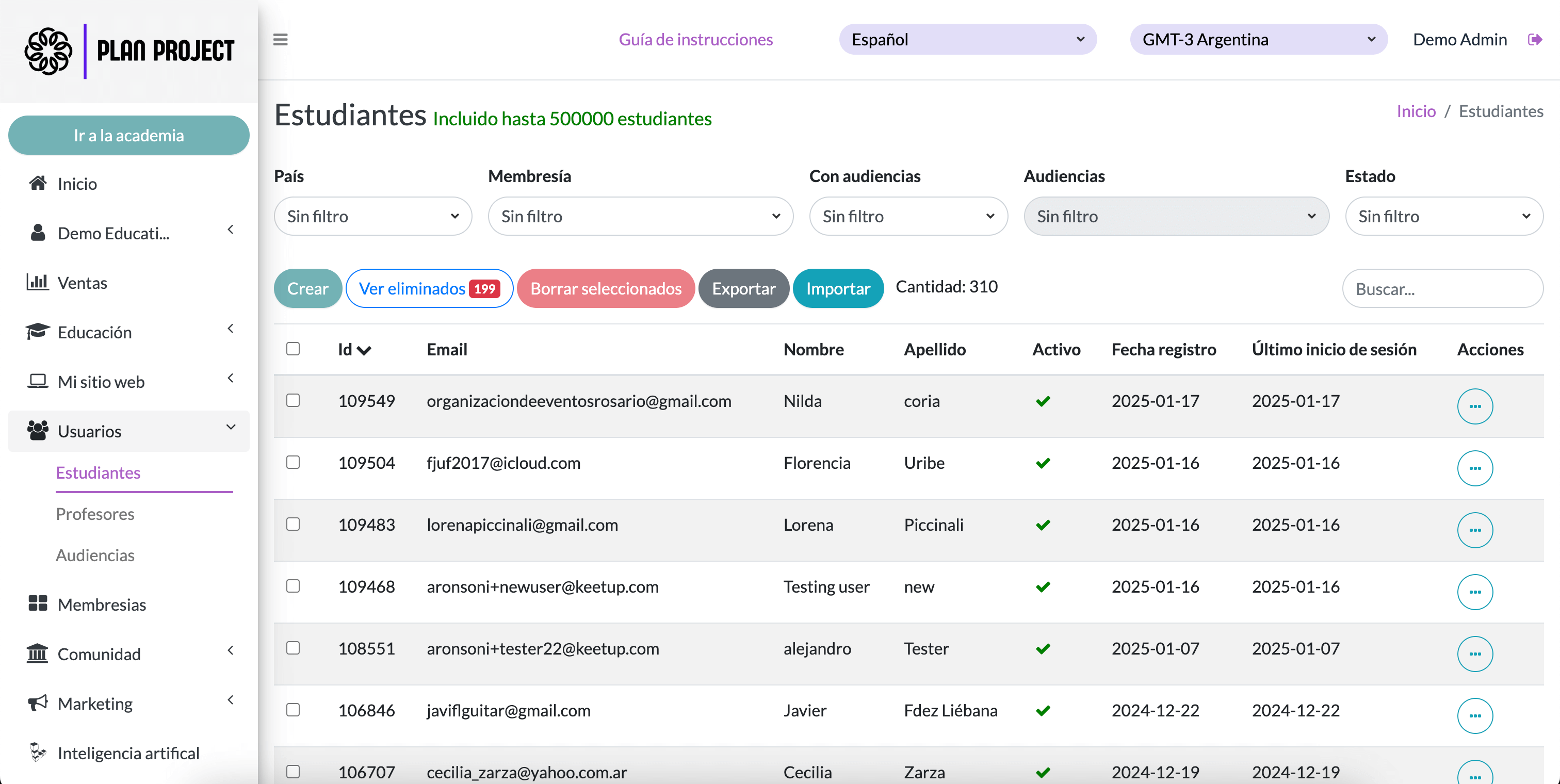Open the GMT-3 Argentina timezone dropdown

1258,40
